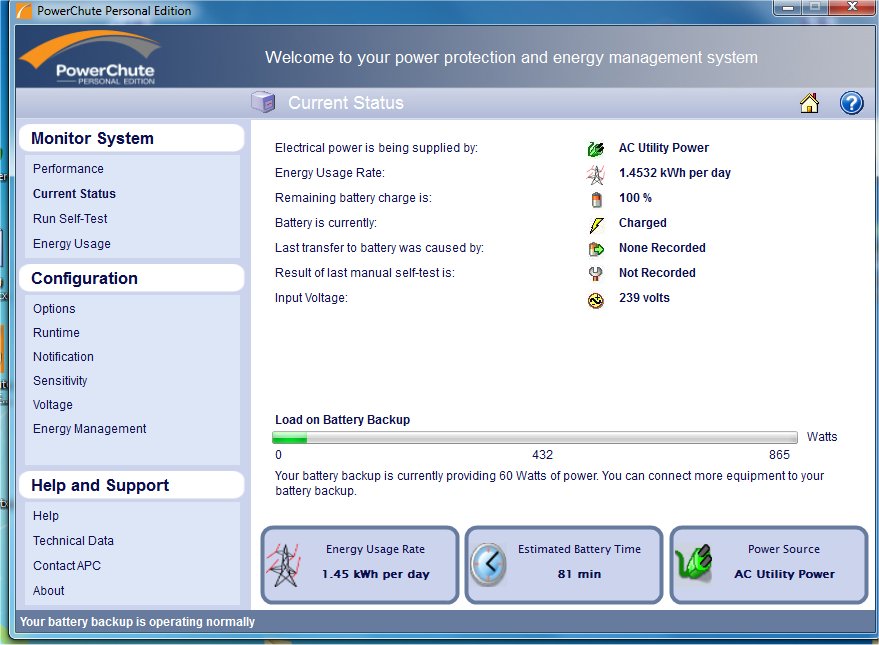Go to Energy Usage in Monitor System
This screenshot has height=645, width=879.
[x=71, y=244]
